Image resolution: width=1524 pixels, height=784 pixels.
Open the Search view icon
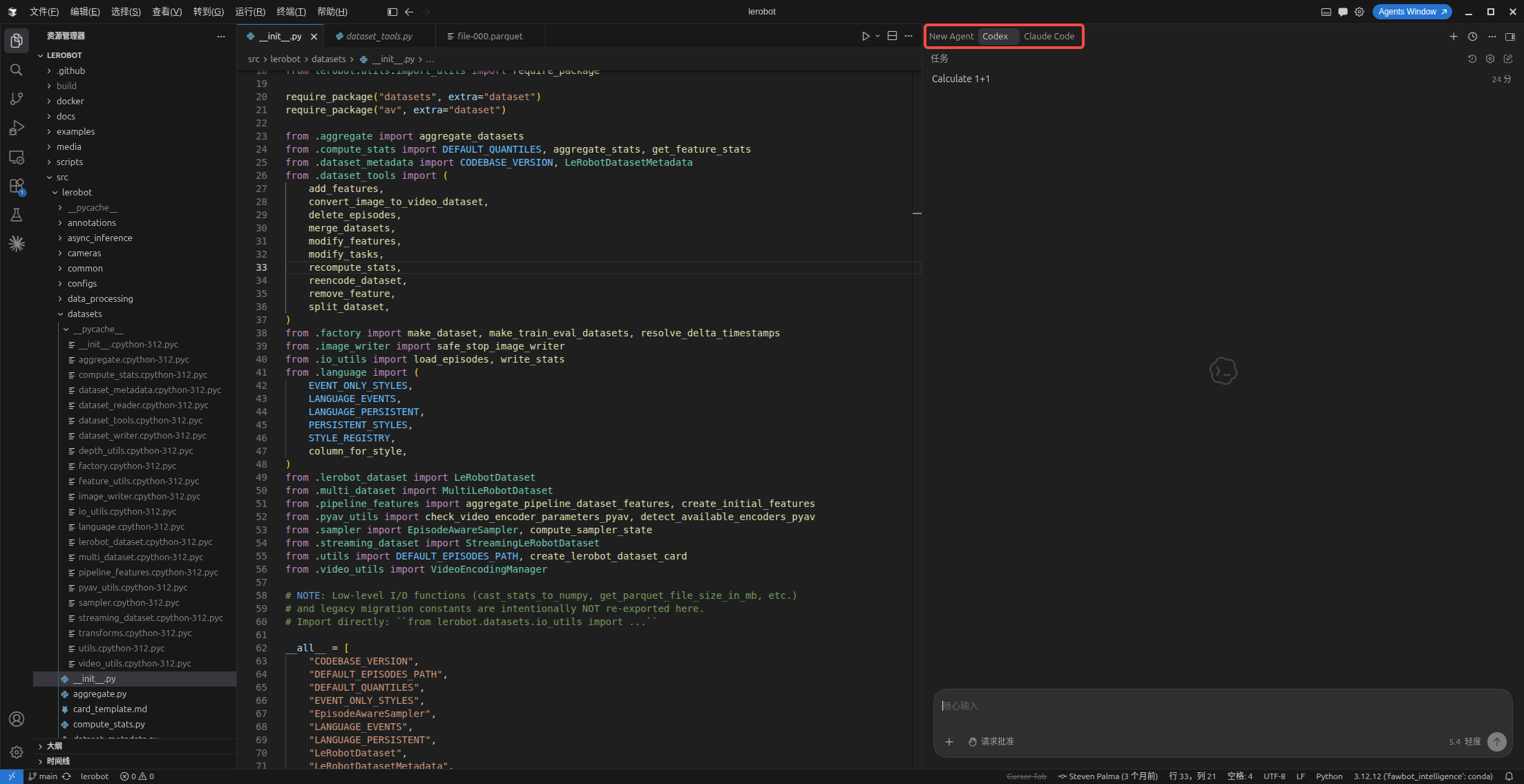(x=17, y=70)
